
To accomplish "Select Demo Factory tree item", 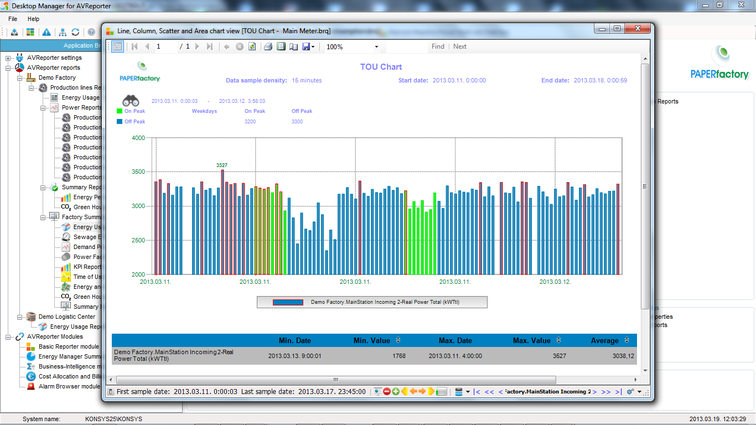I will click(57, 78).
